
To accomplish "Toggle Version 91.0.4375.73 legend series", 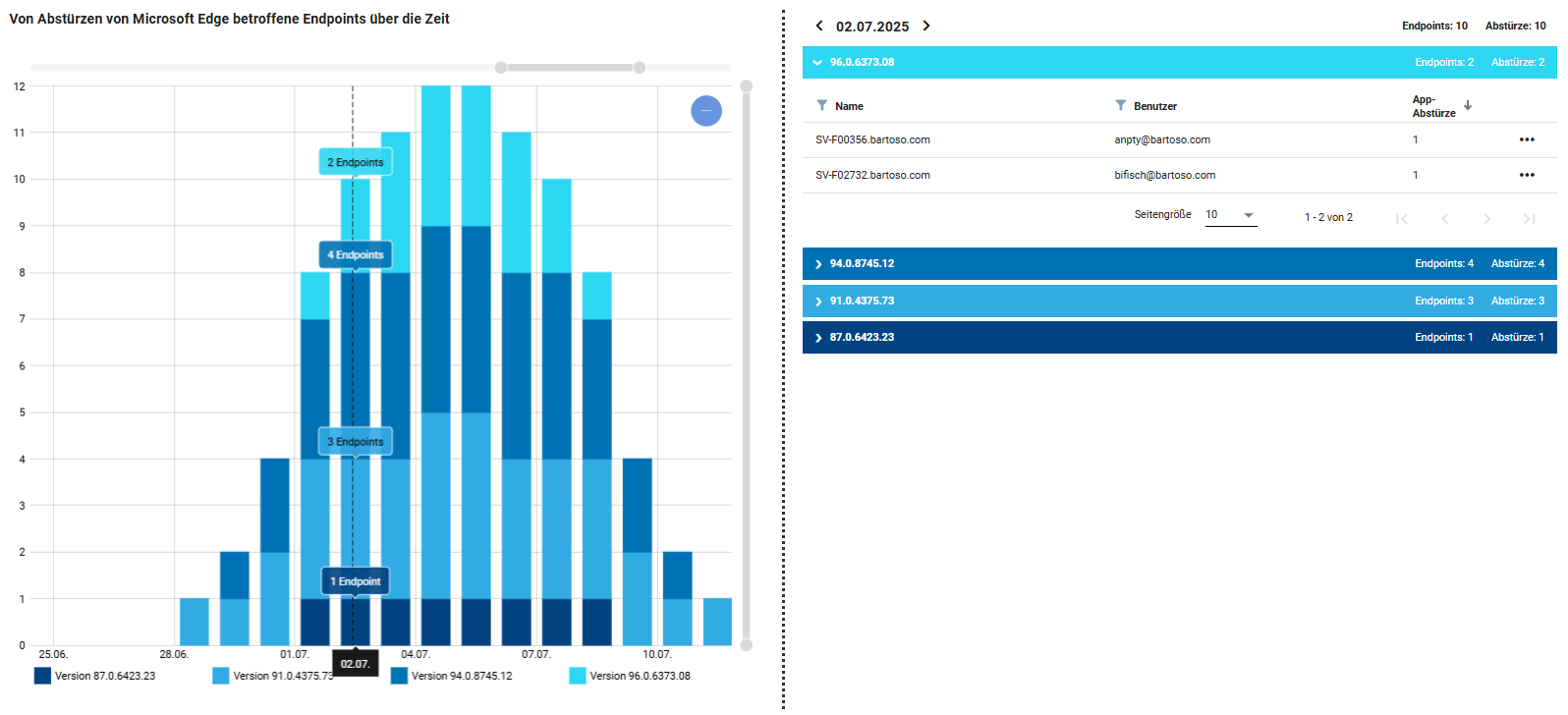I will [x=221, y=676].
